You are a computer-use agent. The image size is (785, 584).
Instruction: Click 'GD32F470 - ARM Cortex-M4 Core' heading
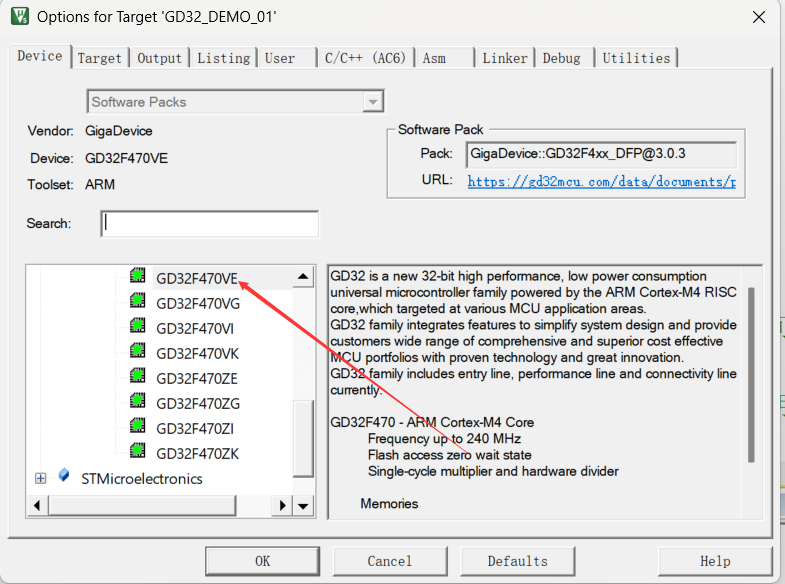click(432, 422)
